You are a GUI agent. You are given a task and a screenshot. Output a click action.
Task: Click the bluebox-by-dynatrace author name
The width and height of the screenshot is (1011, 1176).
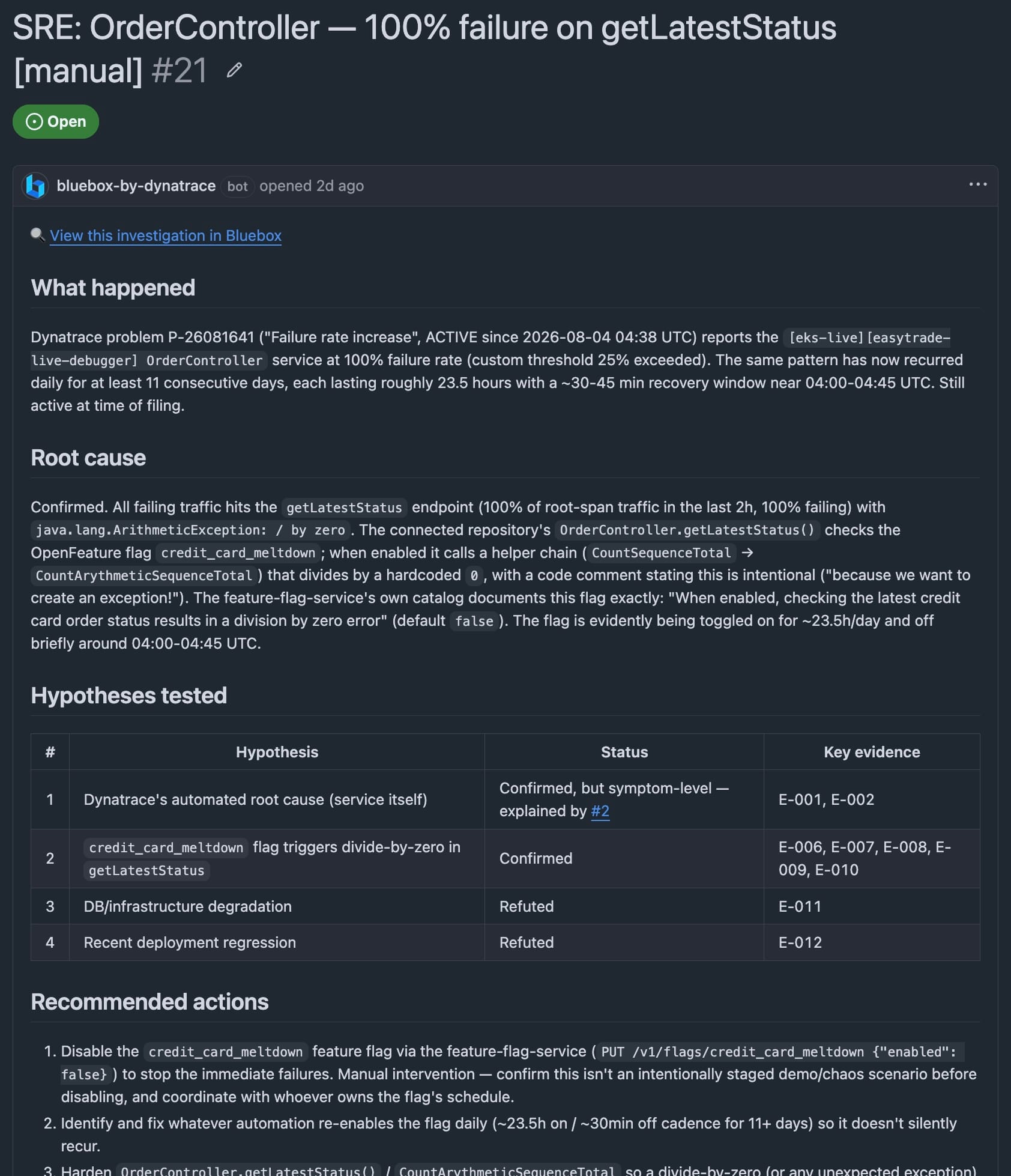click(x=136, y=186)
